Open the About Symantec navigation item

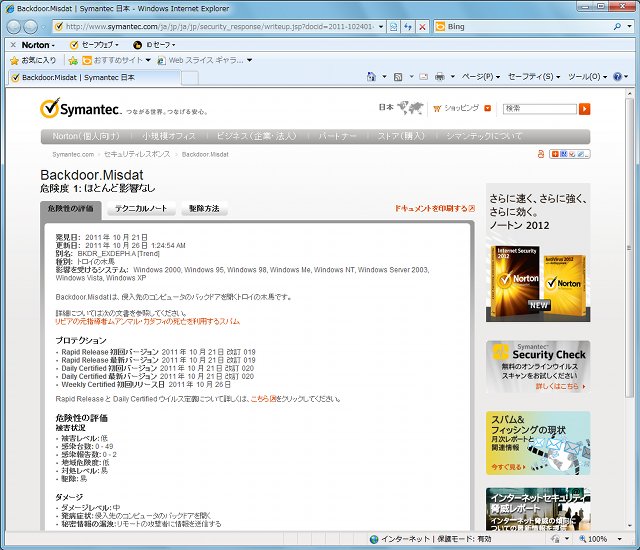point(484,136)
